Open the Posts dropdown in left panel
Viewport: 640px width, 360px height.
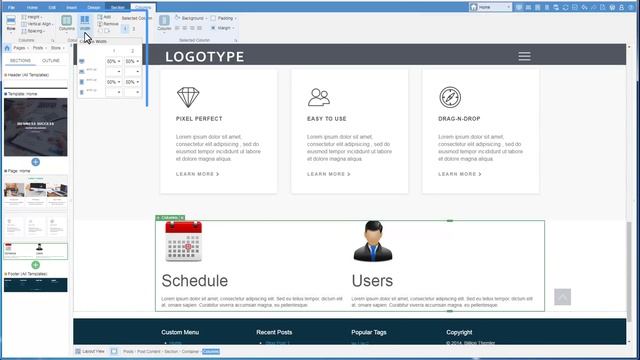click(40, 48)
